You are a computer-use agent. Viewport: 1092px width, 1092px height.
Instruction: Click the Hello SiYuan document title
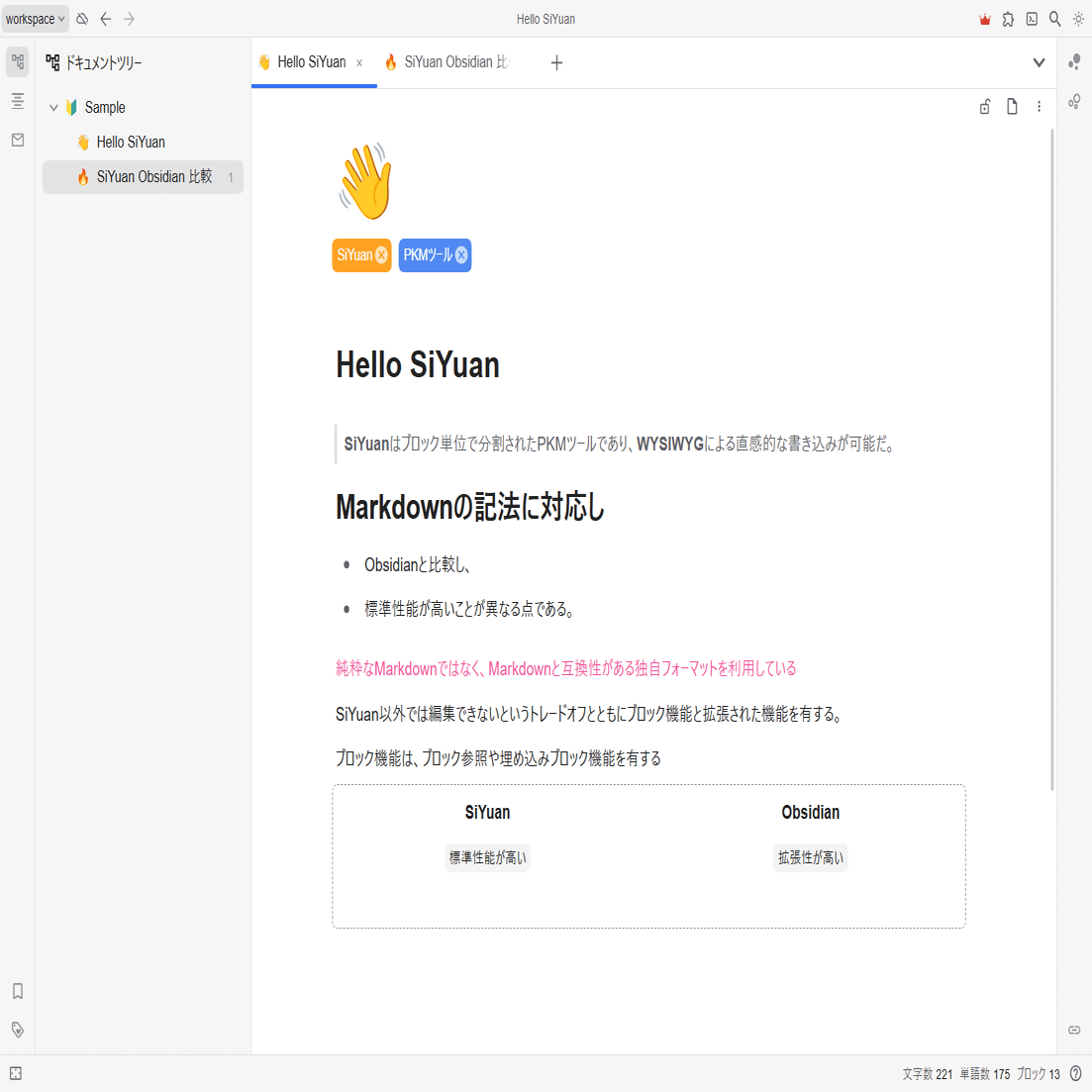click(418, 365)
